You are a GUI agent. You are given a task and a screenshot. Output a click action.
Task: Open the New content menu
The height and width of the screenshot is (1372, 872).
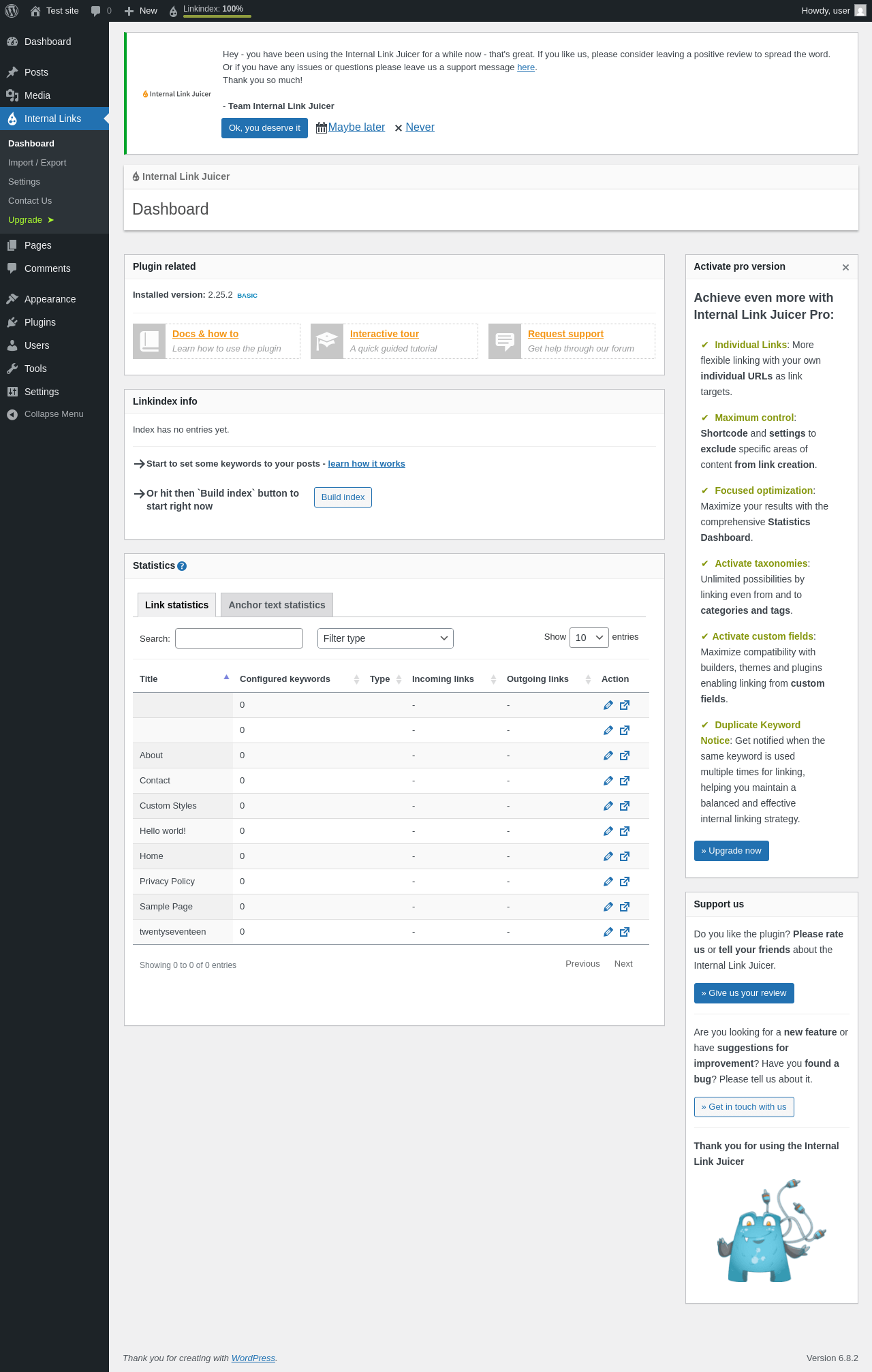pos(141,11)
